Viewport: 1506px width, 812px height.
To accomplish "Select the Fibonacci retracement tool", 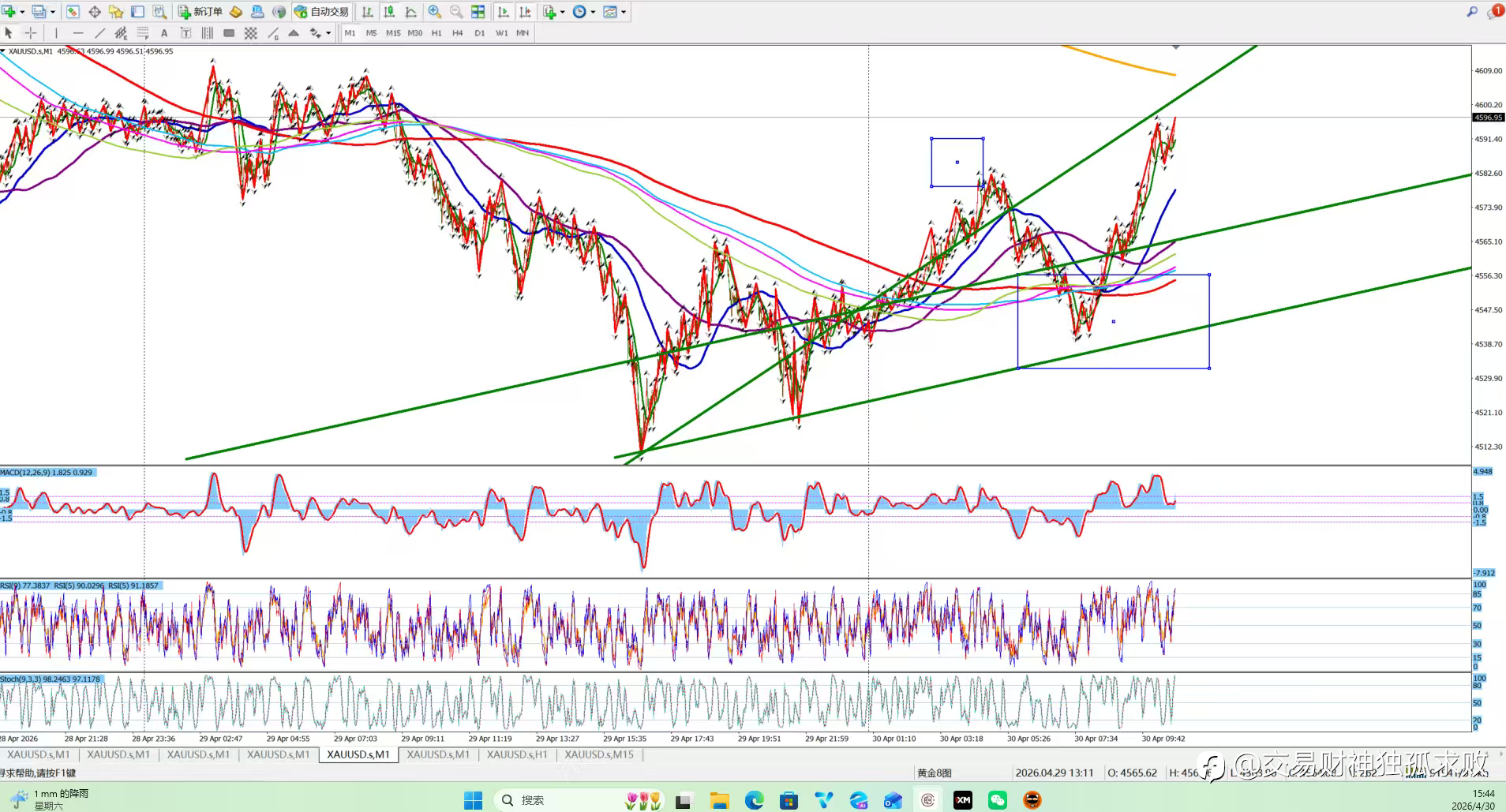I will pos(143,33).
